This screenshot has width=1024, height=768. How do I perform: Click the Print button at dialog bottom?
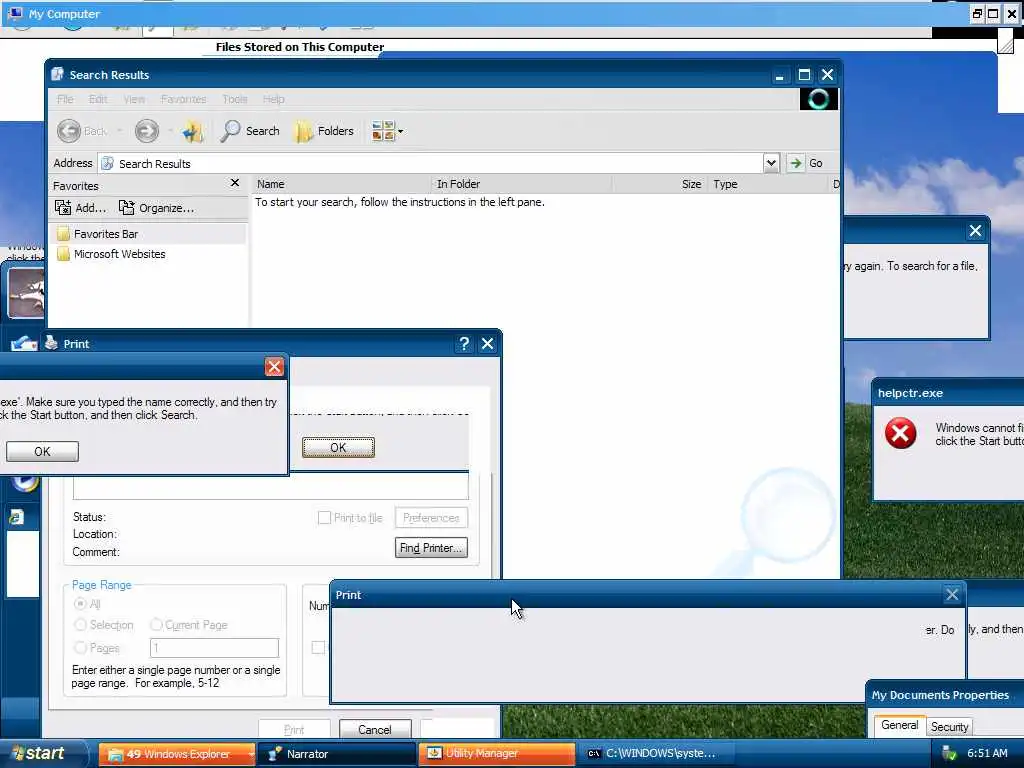(294, 729)
